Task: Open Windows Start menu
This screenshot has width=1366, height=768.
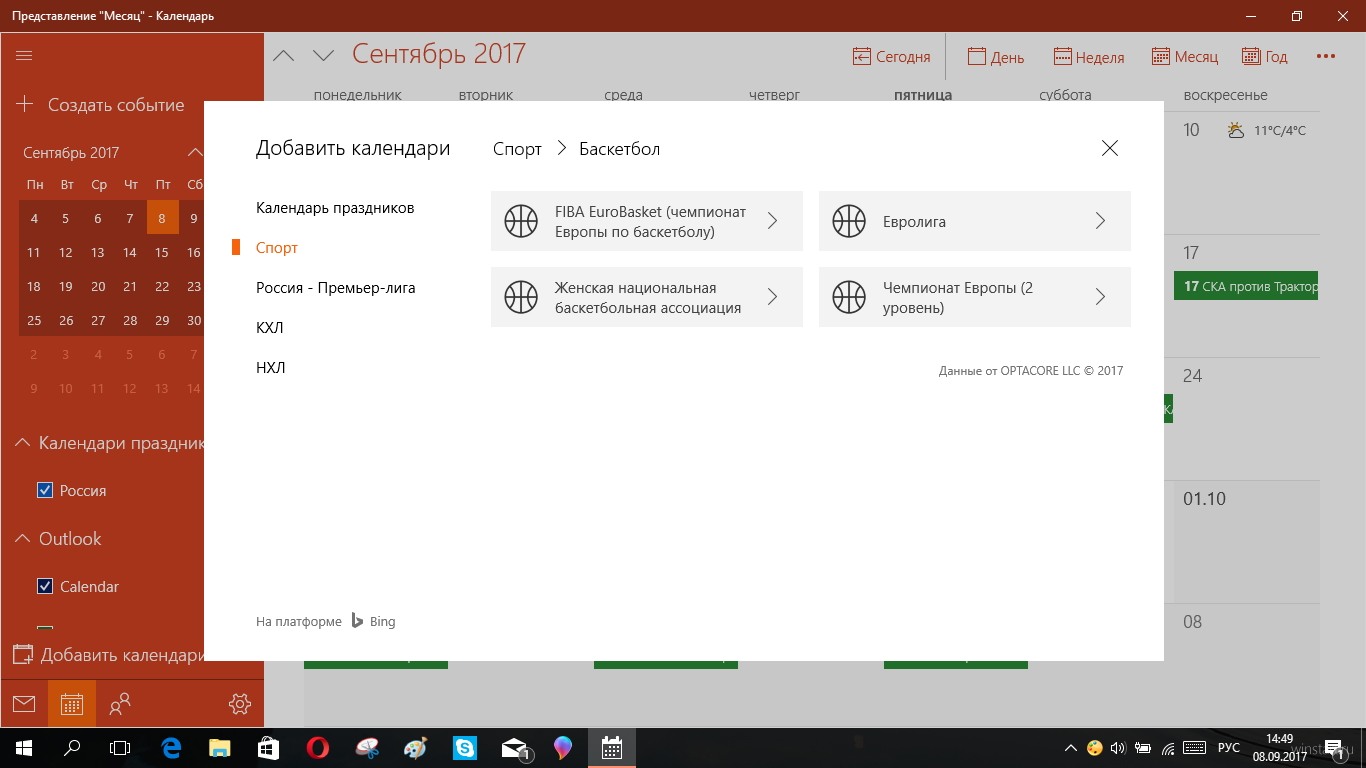Action: [24, 748]
